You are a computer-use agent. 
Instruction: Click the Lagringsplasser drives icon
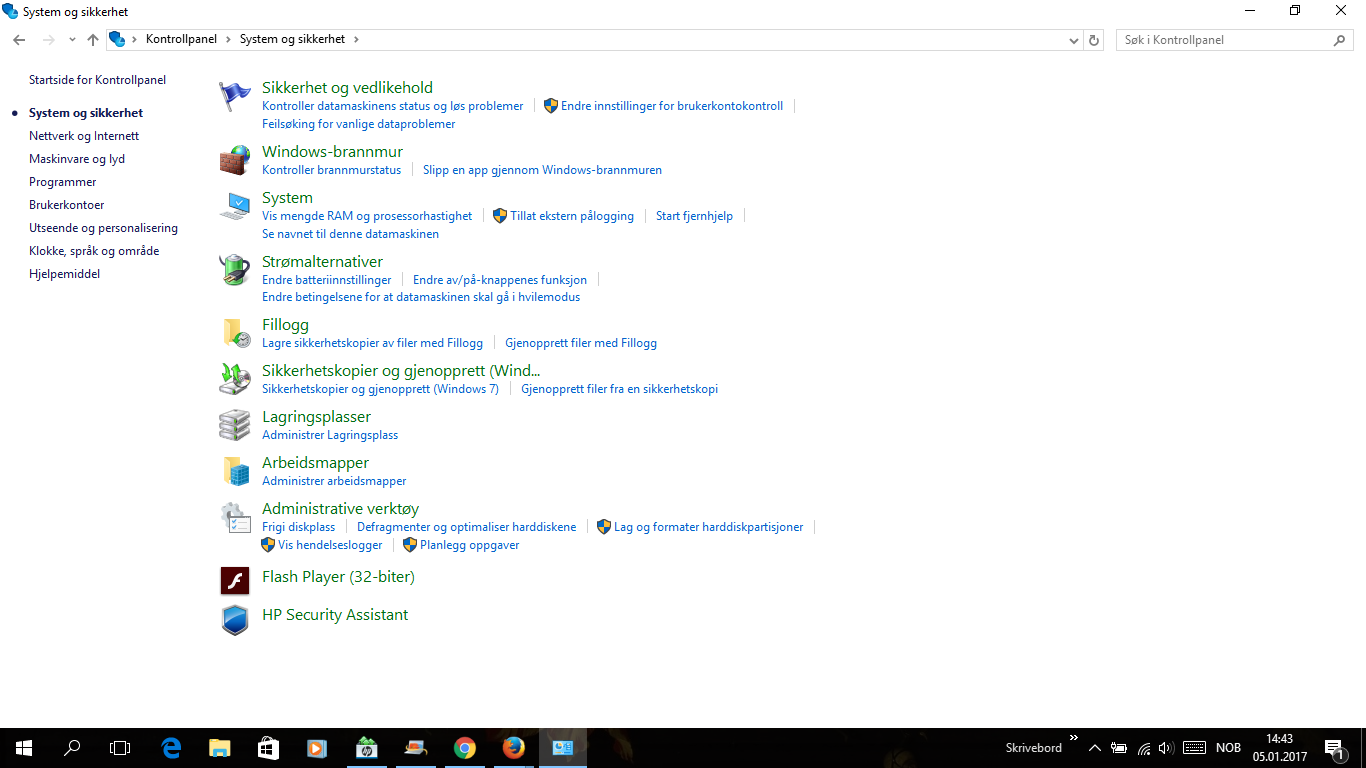(x=235, y=425)
